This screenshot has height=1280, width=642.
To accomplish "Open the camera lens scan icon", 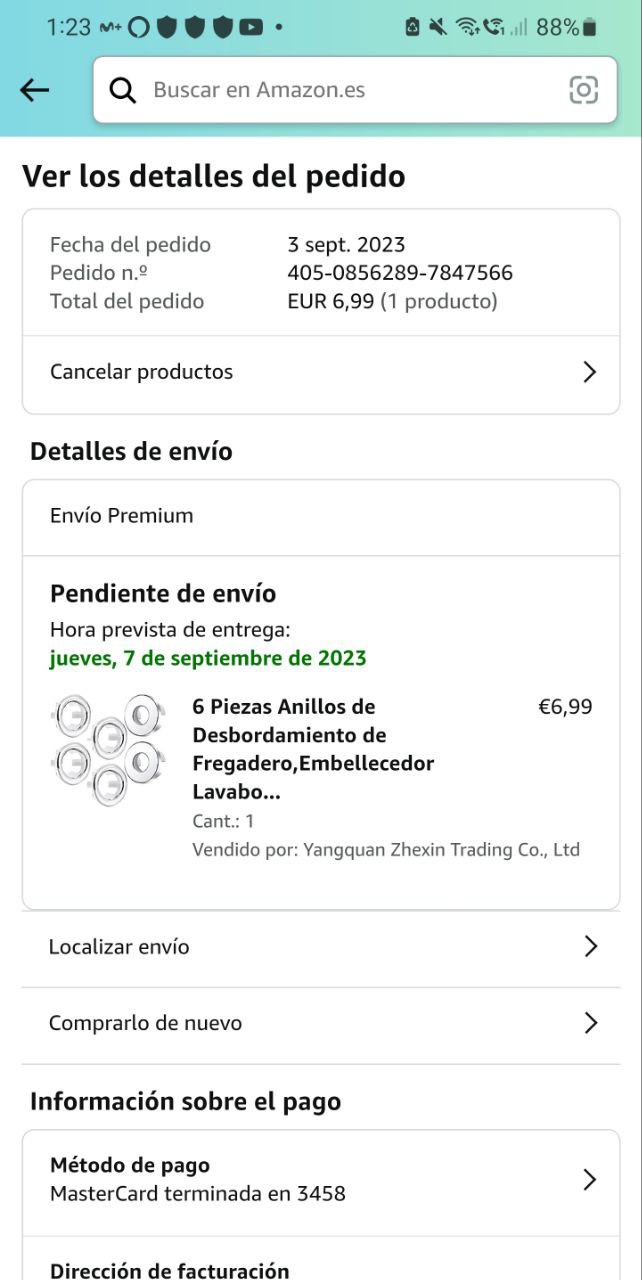I will coord(583,90).
